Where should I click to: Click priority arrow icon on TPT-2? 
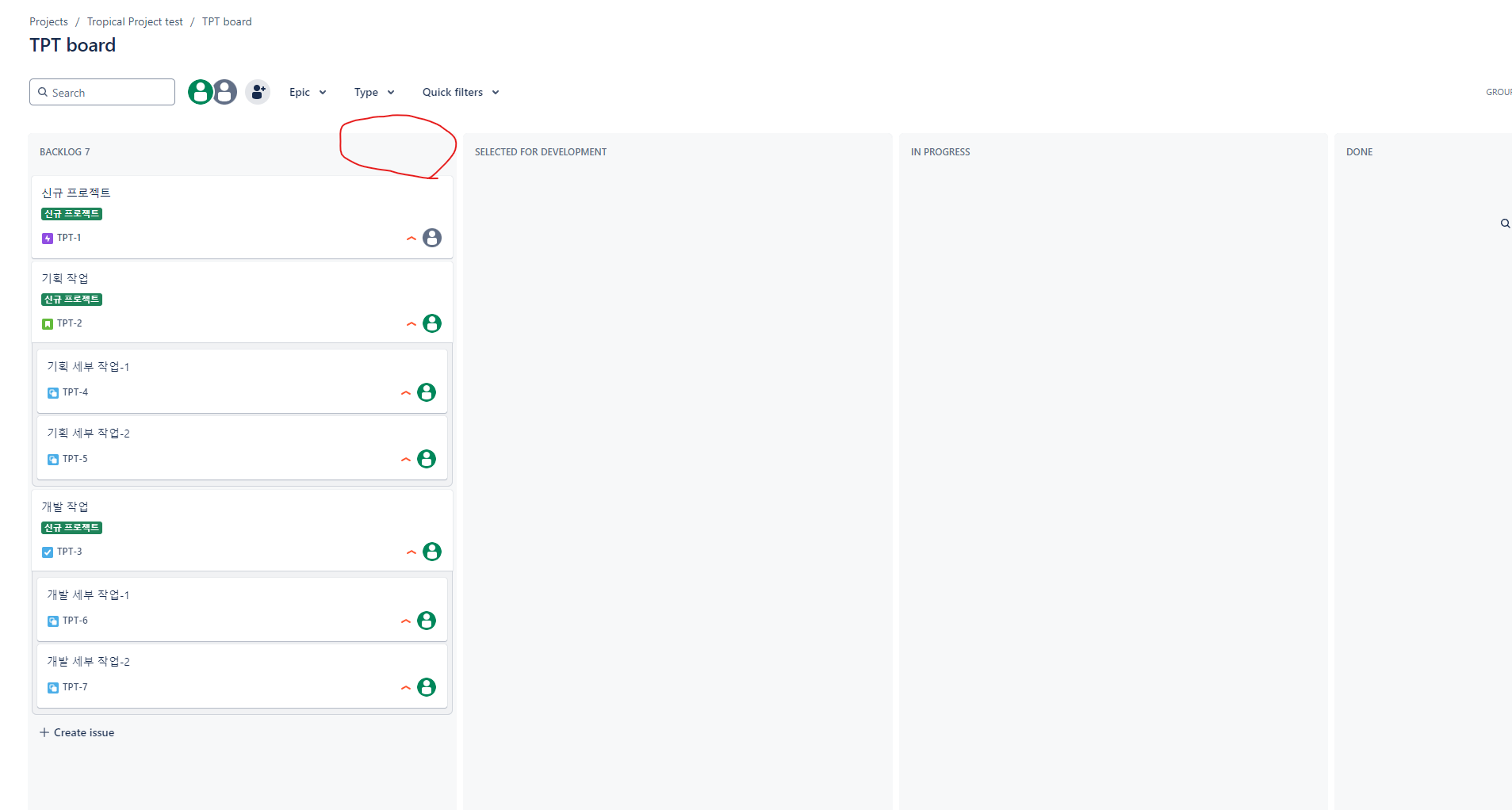(411, 323)
